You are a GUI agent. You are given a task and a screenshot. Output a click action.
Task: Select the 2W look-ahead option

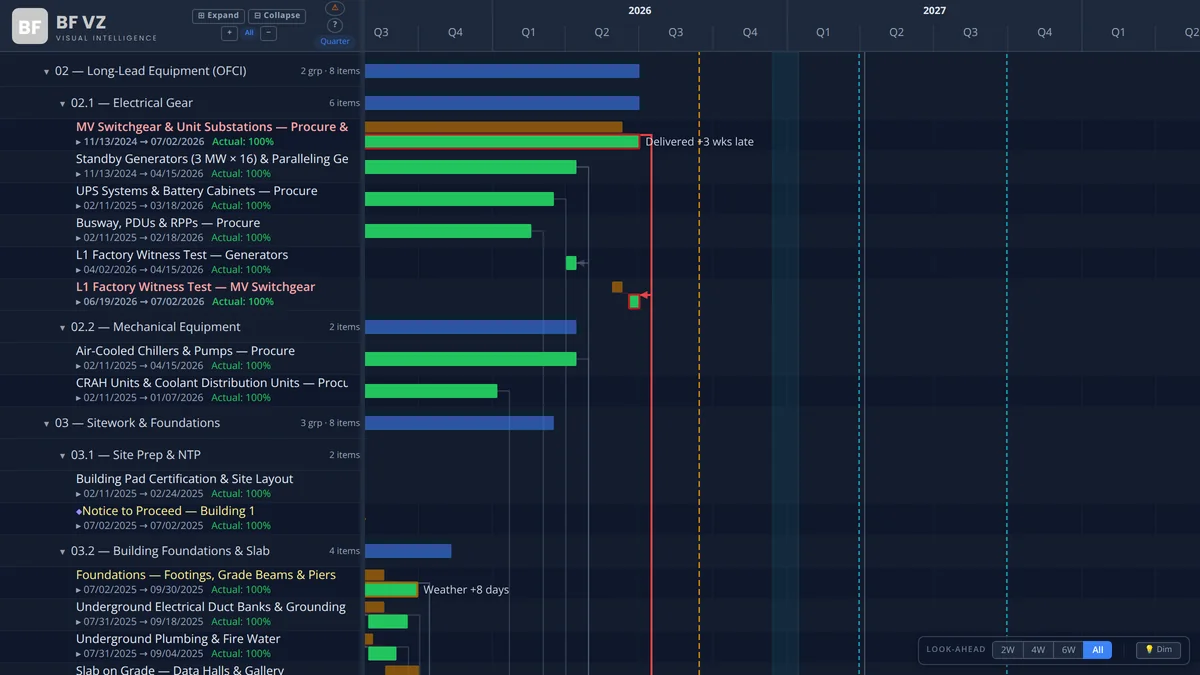pyautogui.click(x=1007, y=650)
